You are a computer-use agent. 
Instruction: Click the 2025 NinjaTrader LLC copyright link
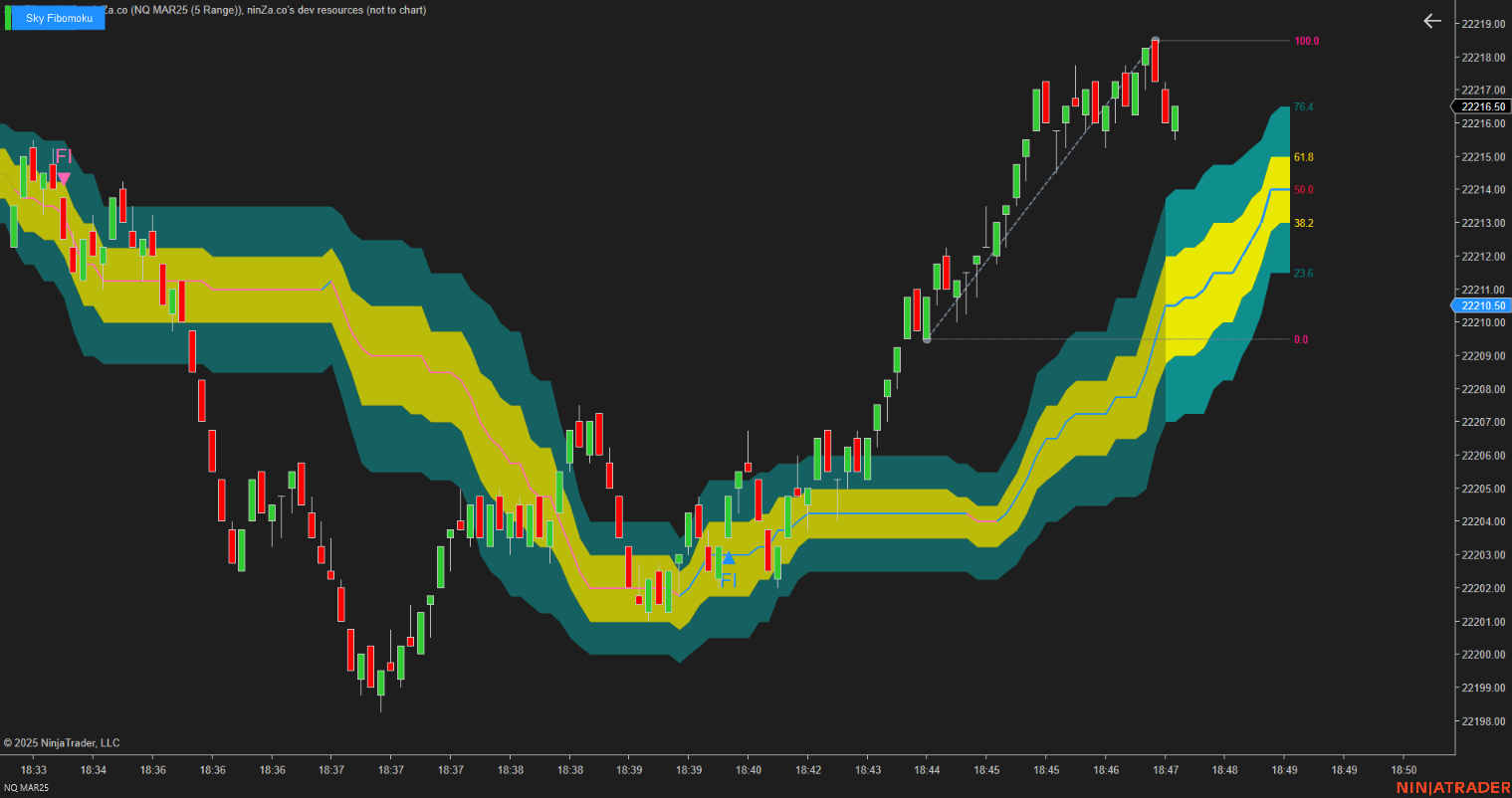click(62, 742)
